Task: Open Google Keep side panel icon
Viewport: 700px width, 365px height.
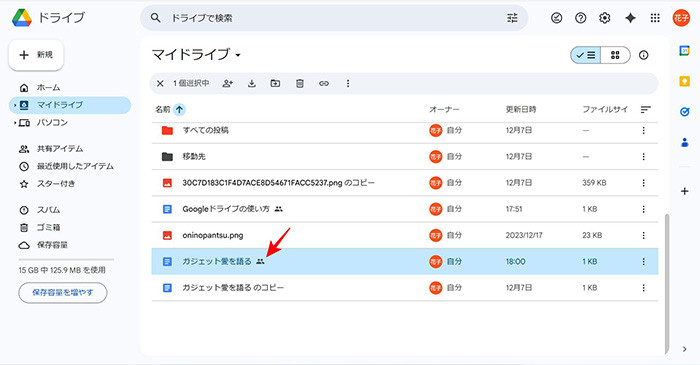Action: [684, 81]
